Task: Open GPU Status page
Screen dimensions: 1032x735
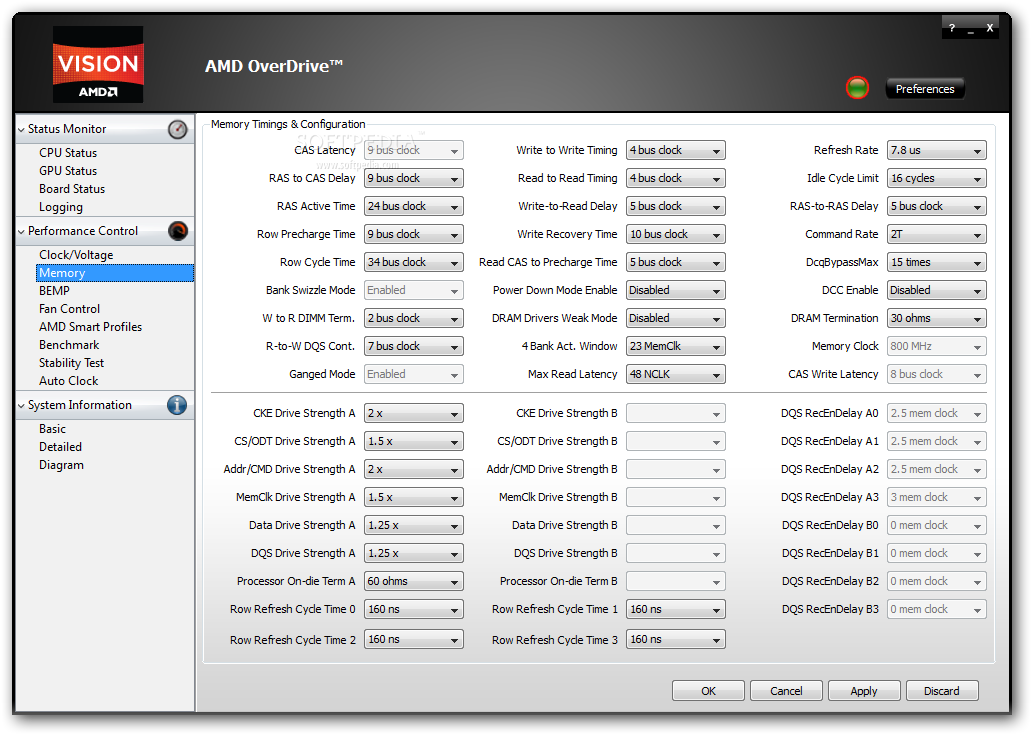Action: 68,170
